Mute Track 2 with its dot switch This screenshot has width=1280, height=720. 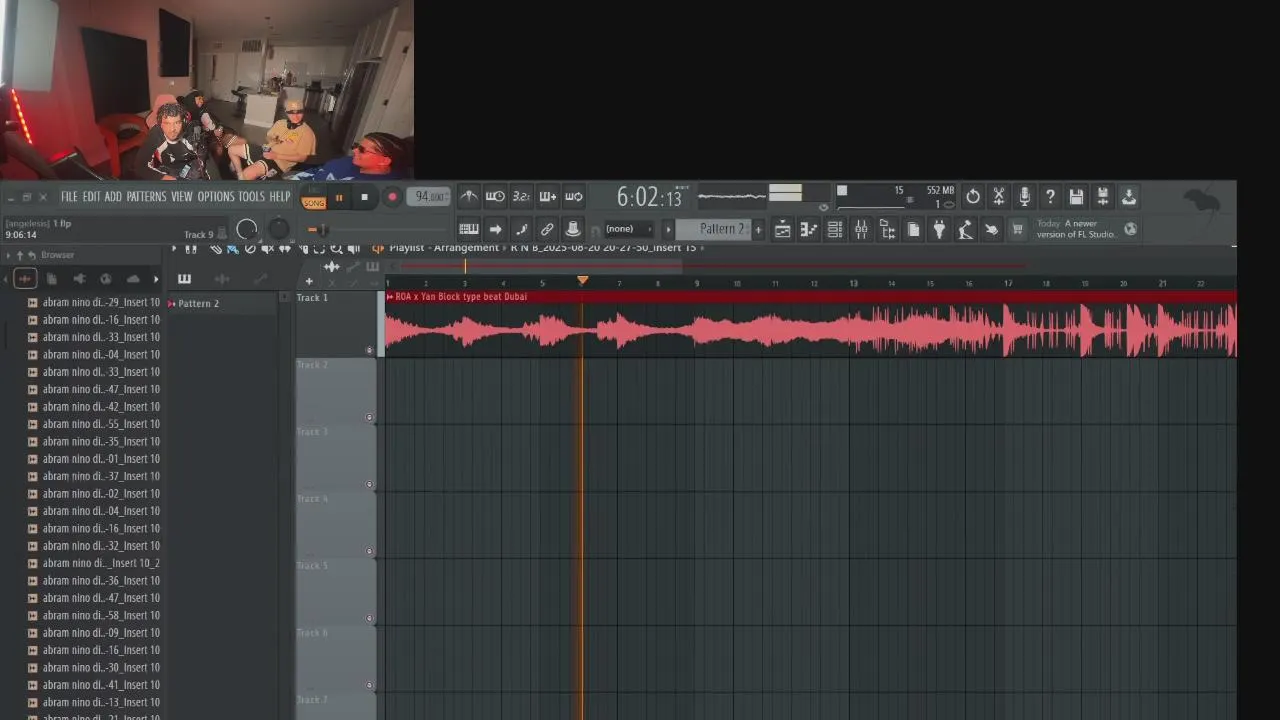pyautogui.click(x=369, y=417)
